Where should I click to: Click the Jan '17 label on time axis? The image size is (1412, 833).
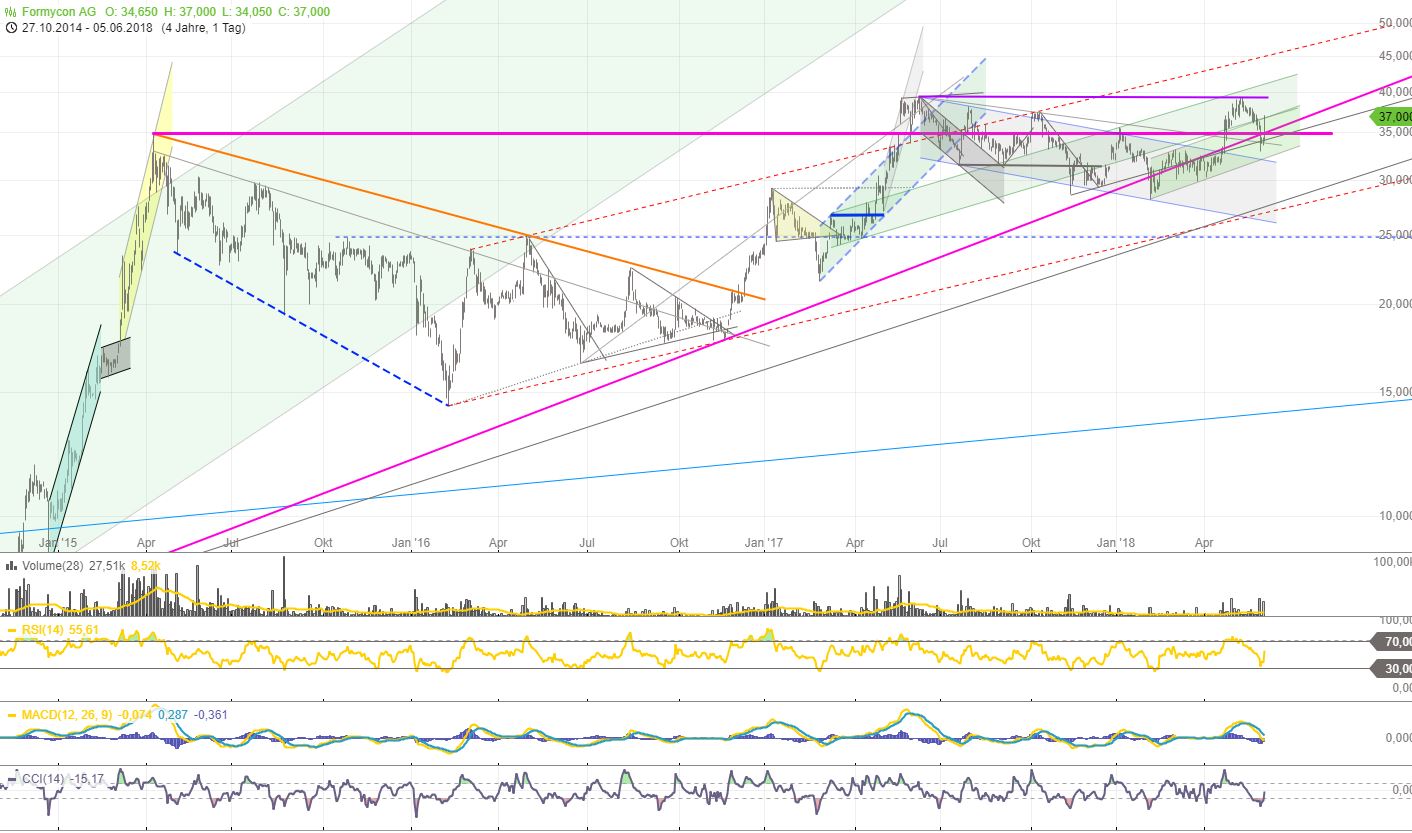click(x=768, y=543)
